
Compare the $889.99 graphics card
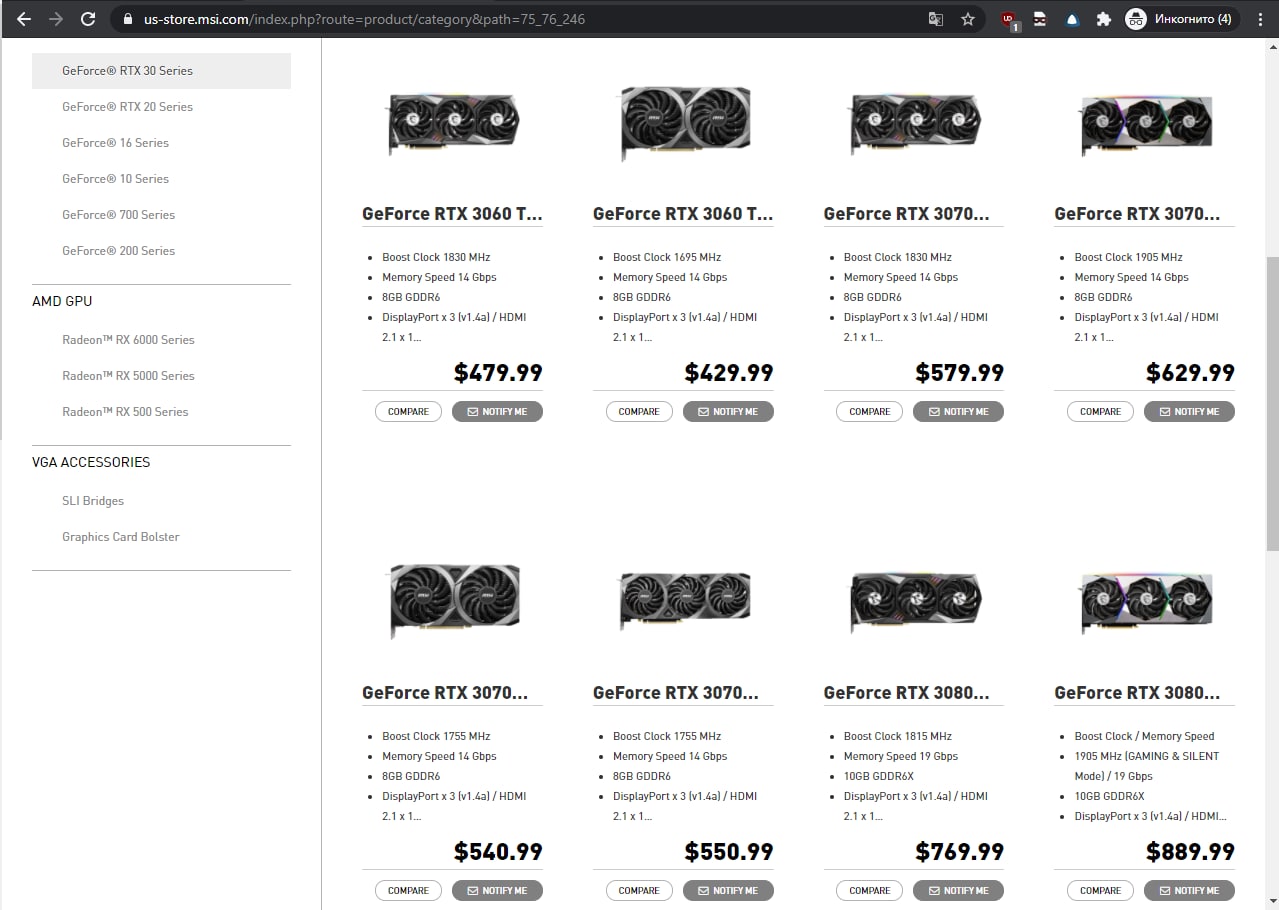point(1100,891)
